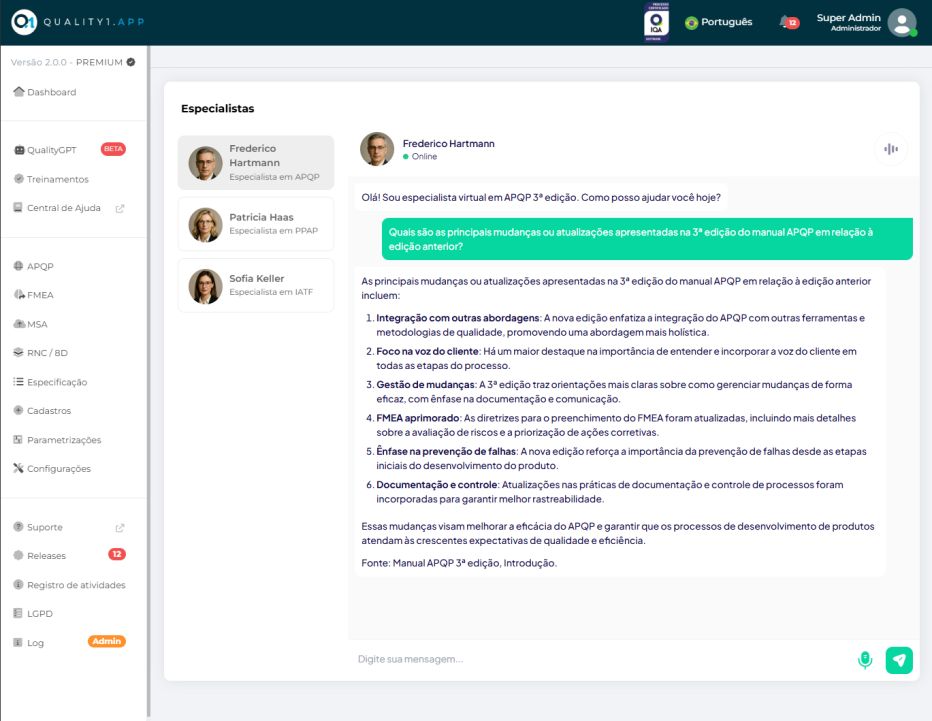Open the notifications bell with 12 badge
932x721 pixels.
[x=789, y=22]
